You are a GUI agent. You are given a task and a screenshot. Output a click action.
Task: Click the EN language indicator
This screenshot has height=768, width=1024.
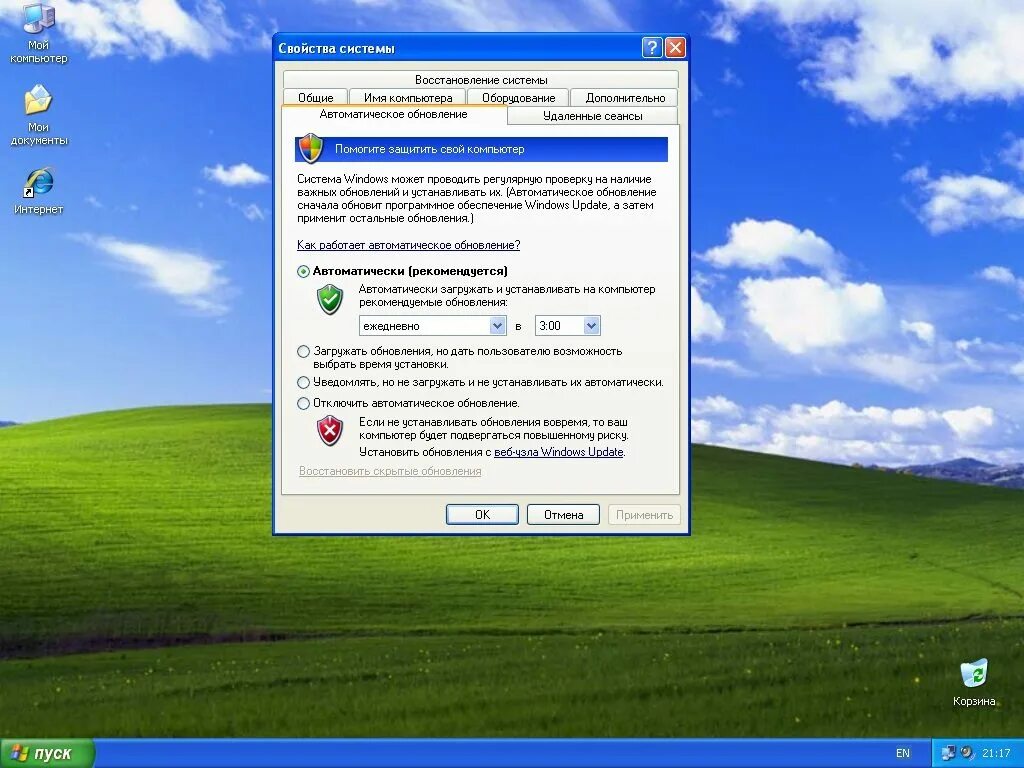coord(903,753)
